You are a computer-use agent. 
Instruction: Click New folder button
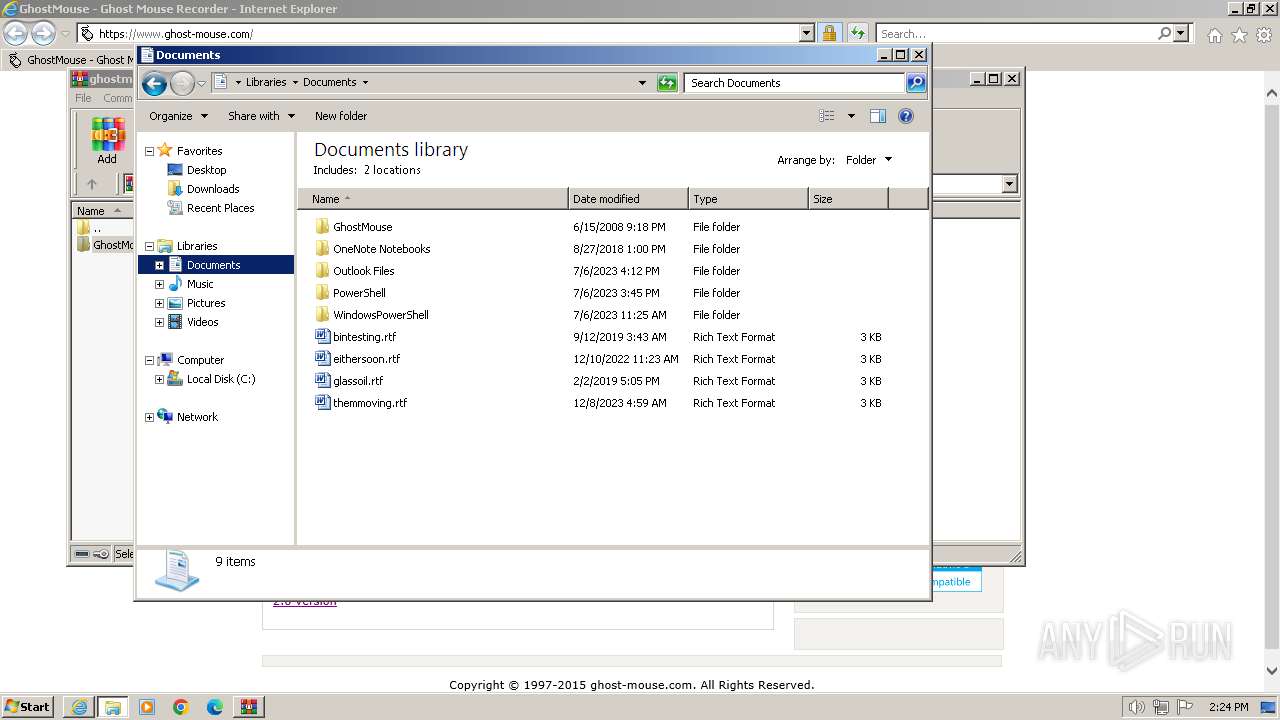341,116
